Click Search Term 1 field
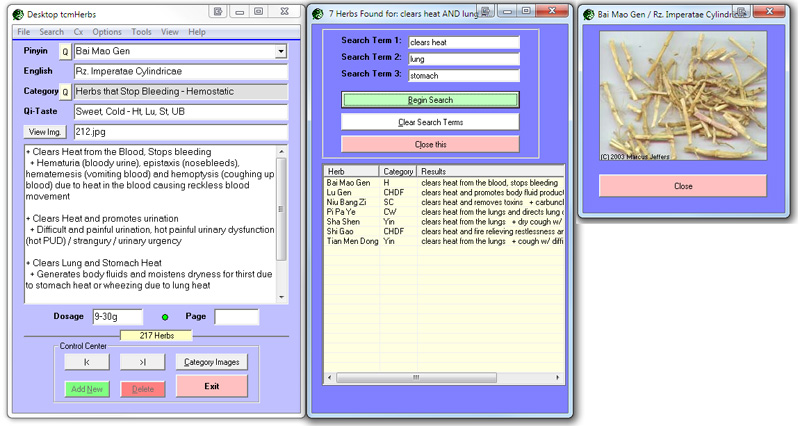The height and width of the screenshot is (426, 800). pos(464,42)
